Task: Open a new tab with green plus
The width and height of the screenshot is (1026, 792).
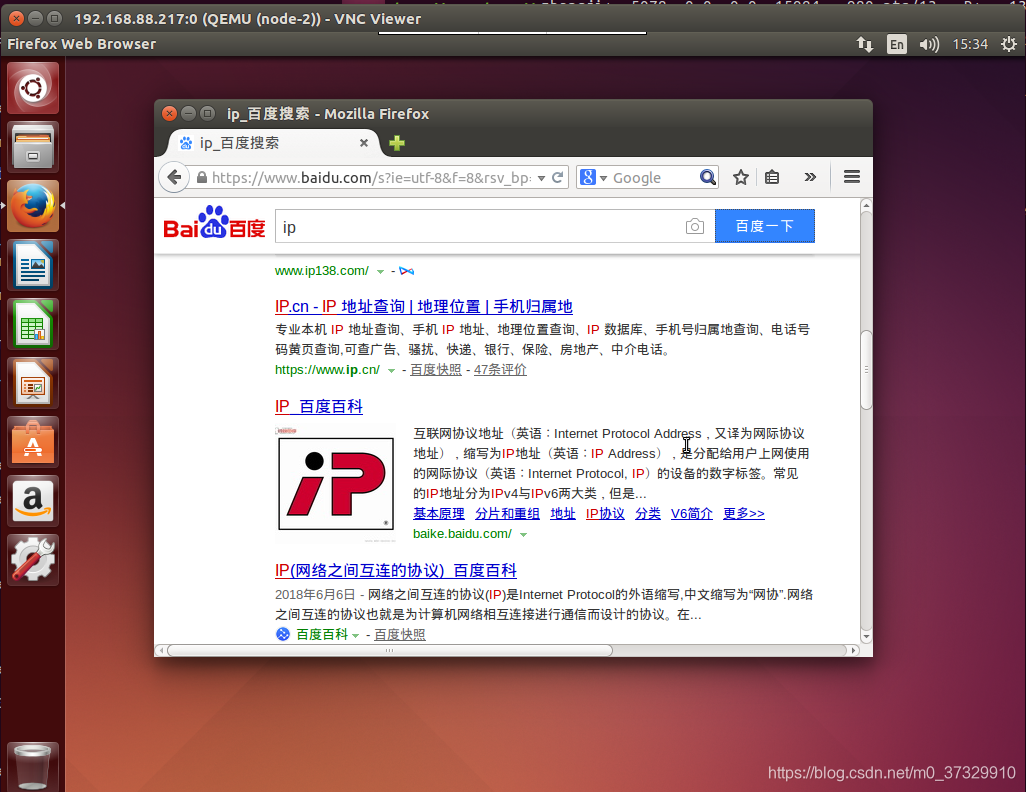Action: pos(397,143)
